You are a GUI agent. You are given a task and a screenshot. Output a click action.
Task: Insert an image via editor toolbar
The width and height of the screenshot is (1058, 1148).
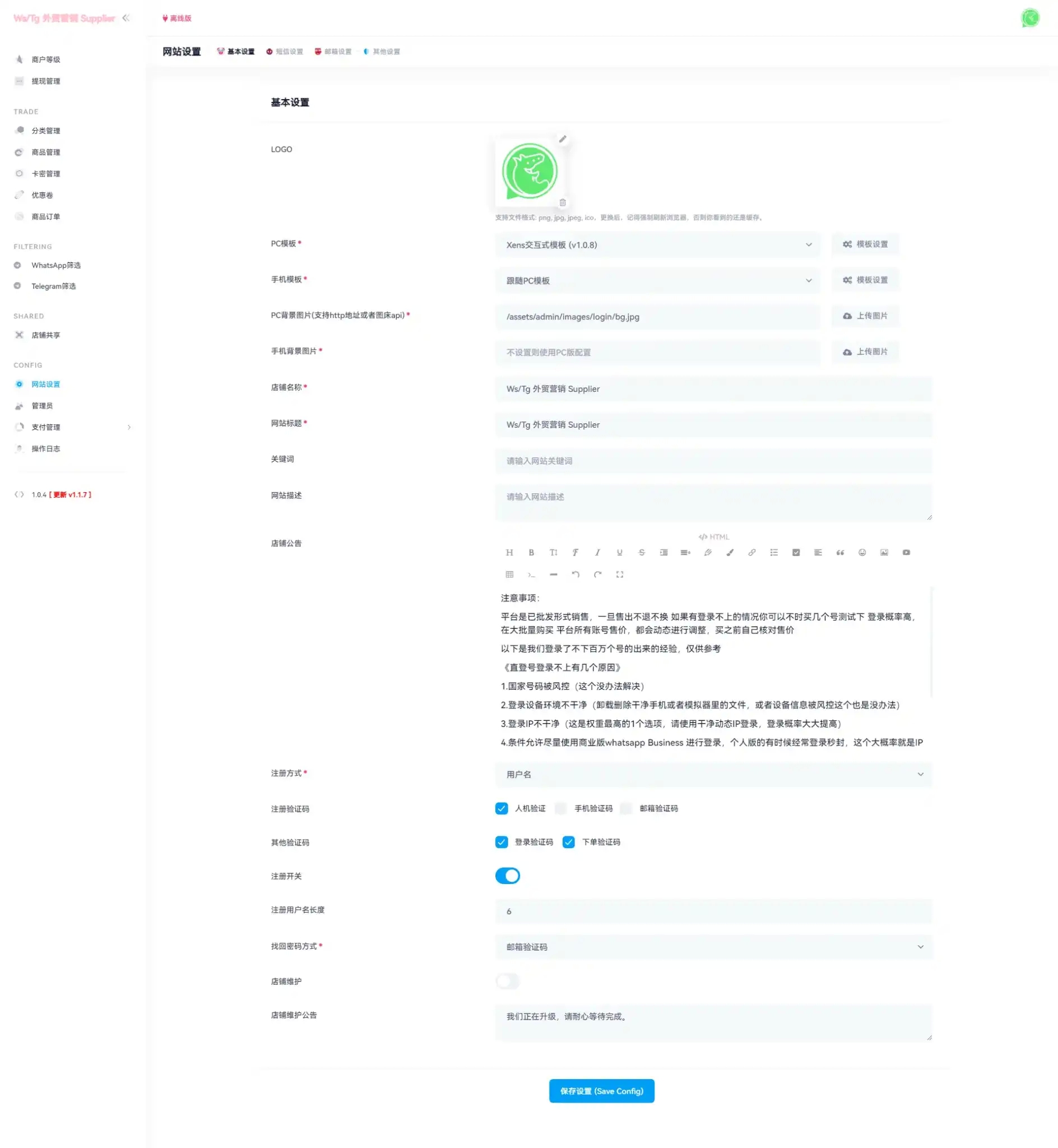coord(884,553)
